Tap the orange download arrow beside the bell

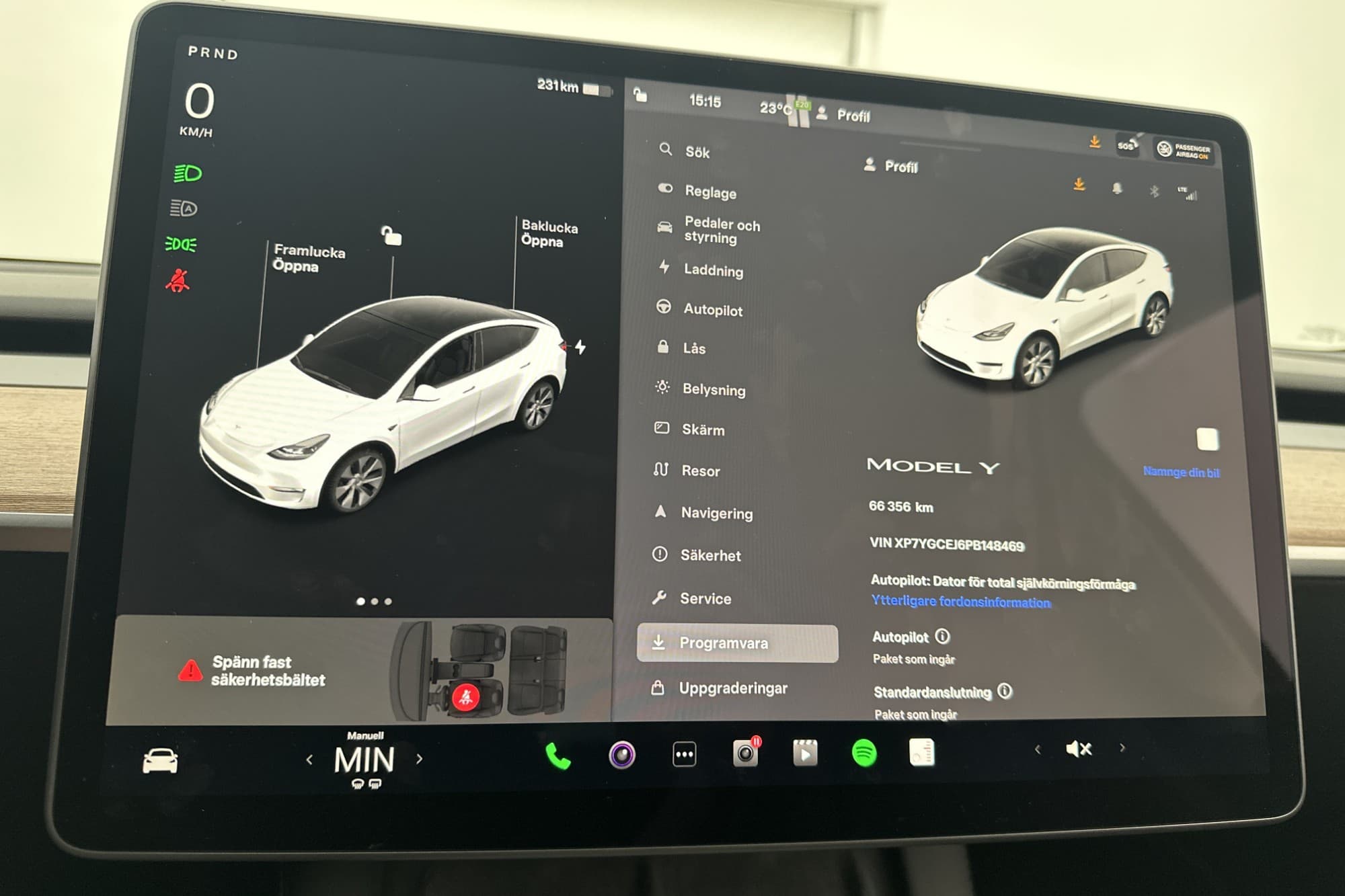(x=1079, y=184)
